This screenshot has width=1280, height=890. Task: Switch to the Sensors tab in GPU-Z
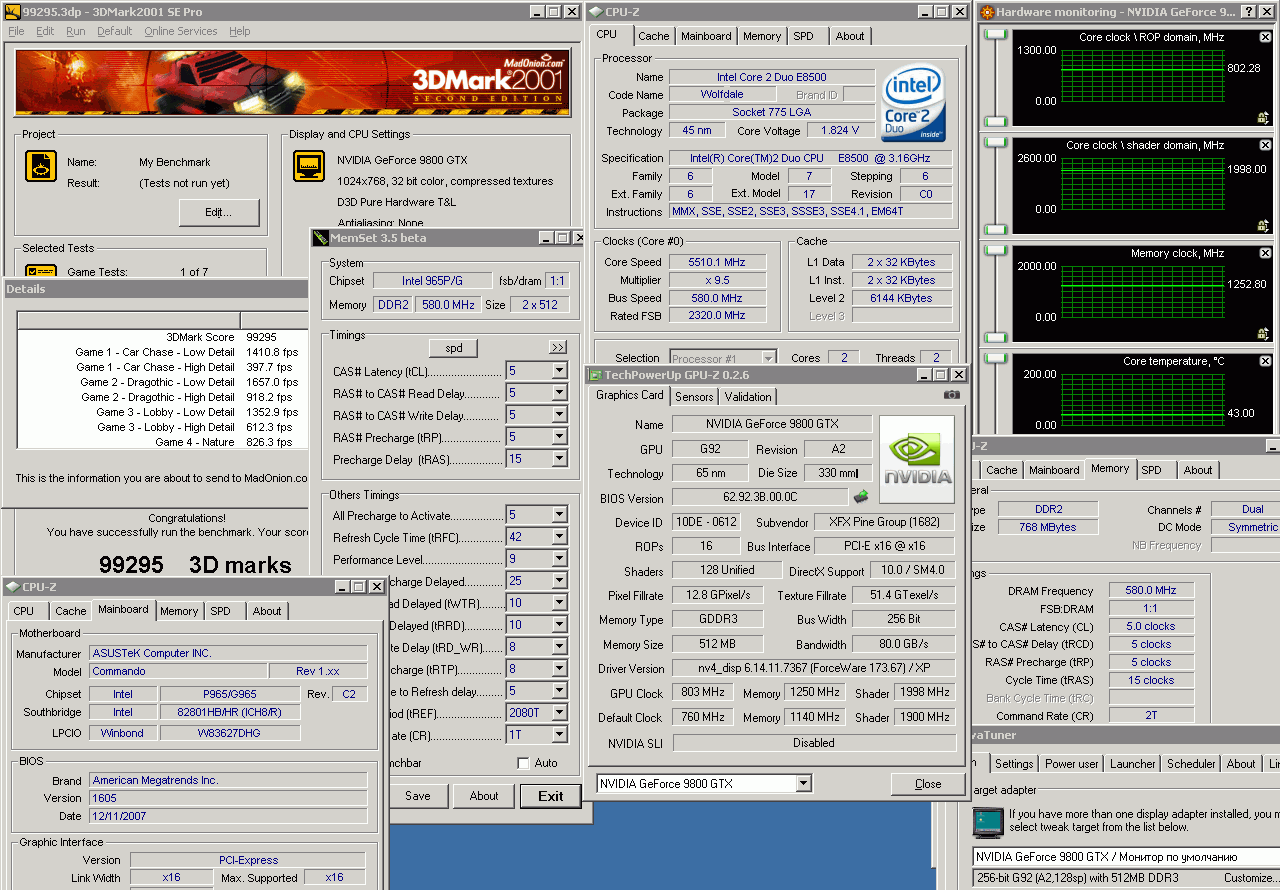694,397
